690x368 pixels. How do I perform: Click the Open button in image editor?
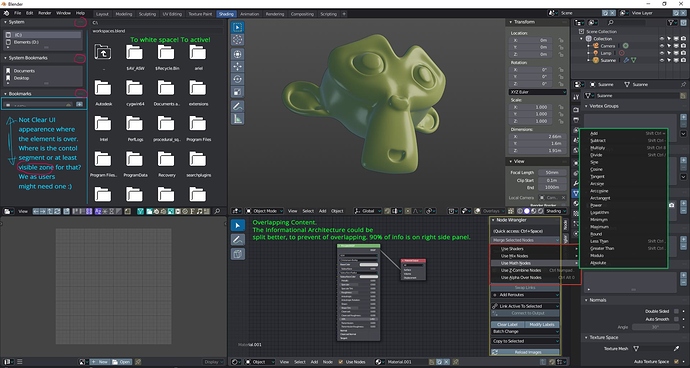pos(121,362)
